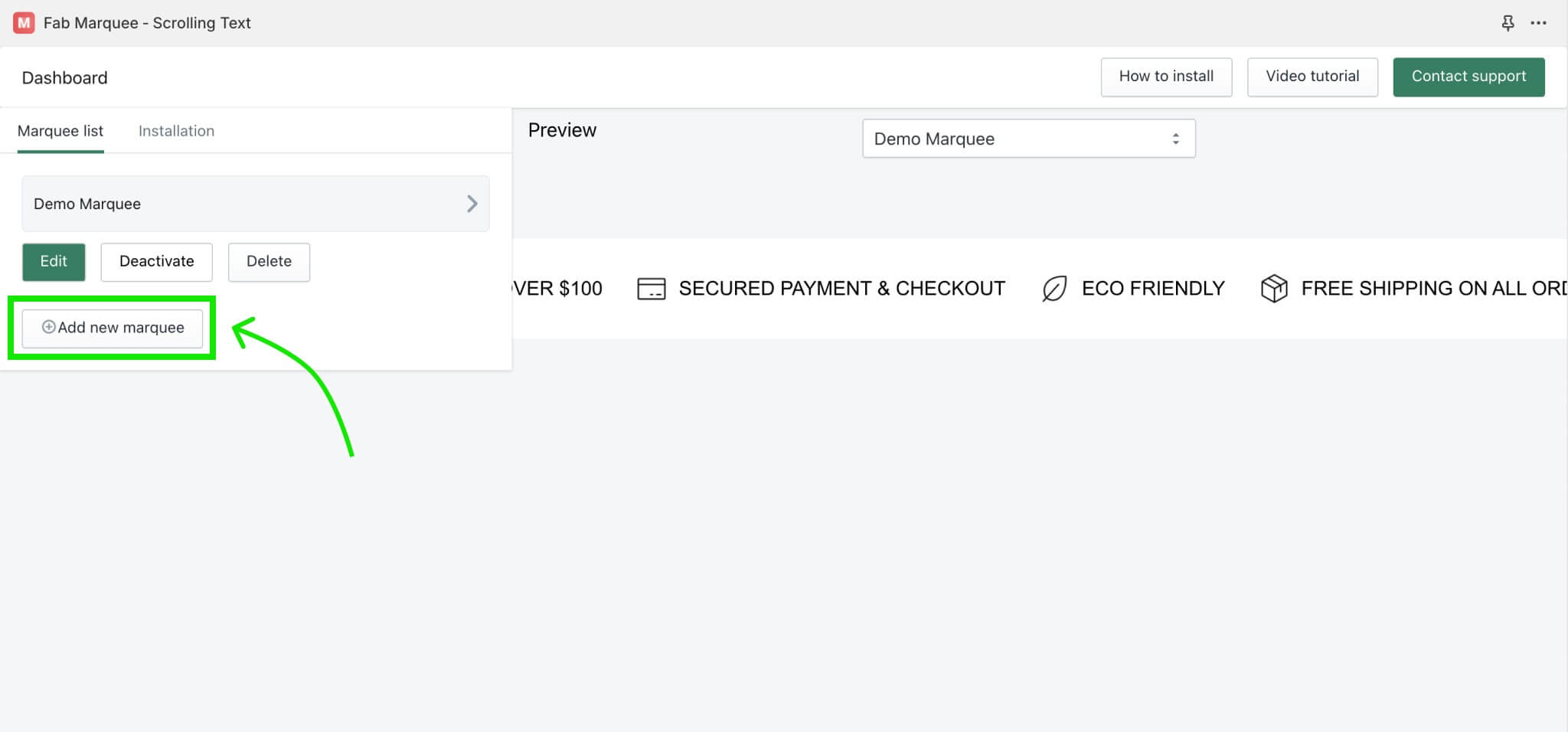Click the free shipping package icon
The height and width of the screenshot is (732, 1568).
coord(1273,288)
